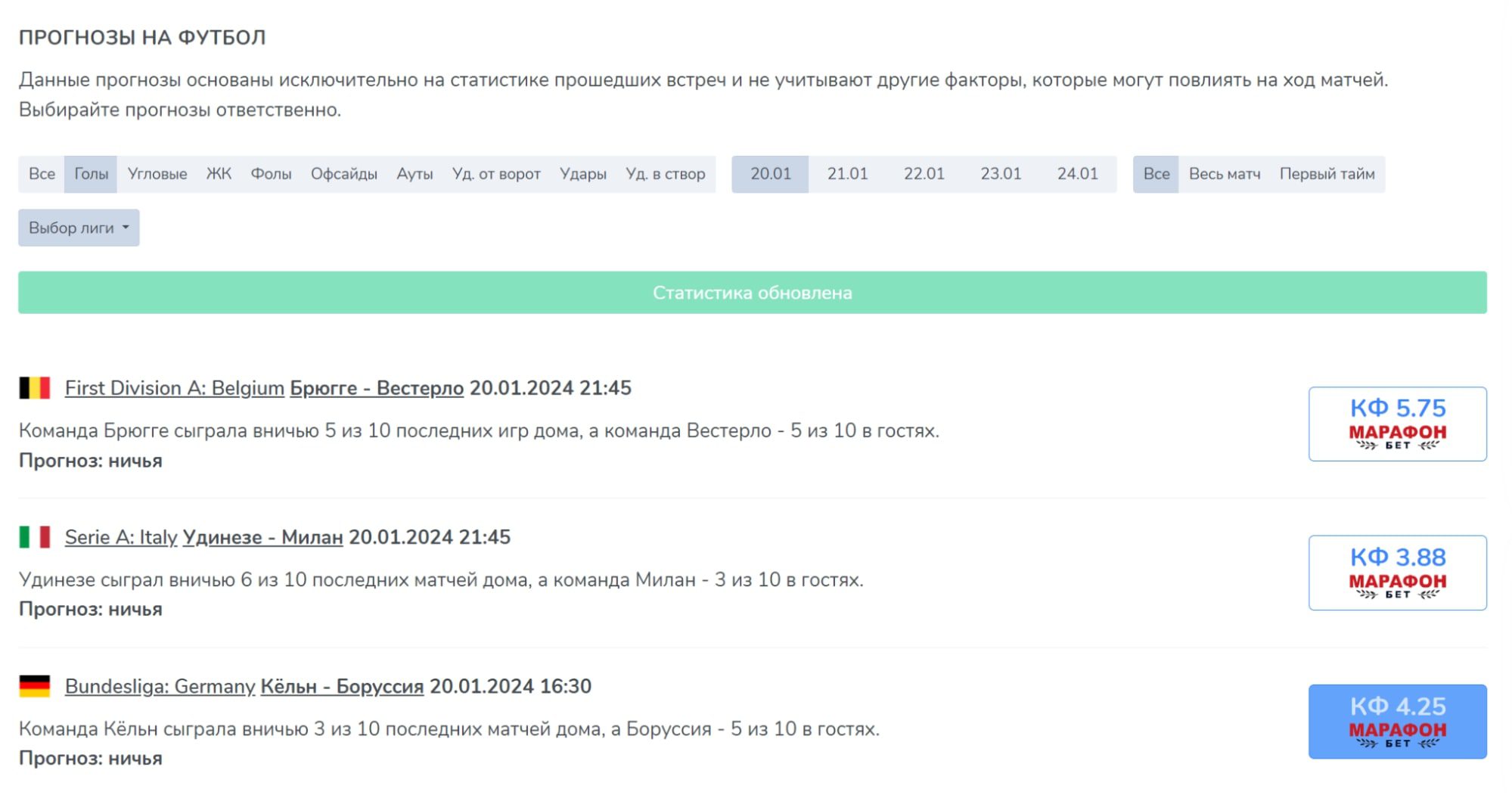
Task: Click the КФ 3.88 Marathon bet button
Action: pos(1398,573)
